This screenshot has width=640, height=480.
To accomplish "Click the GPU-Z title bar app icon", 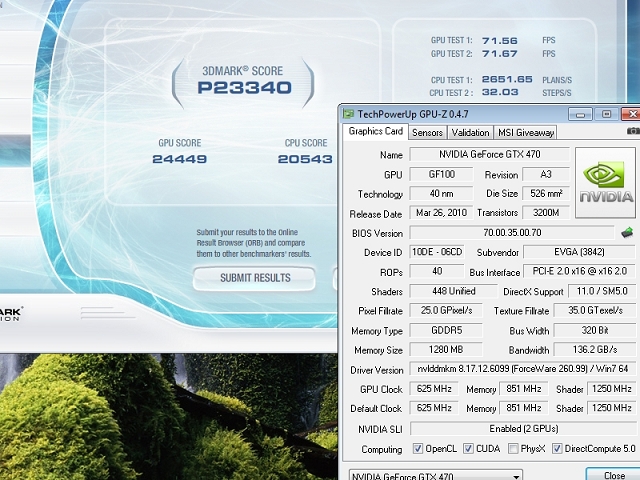I will click(348, 113).
